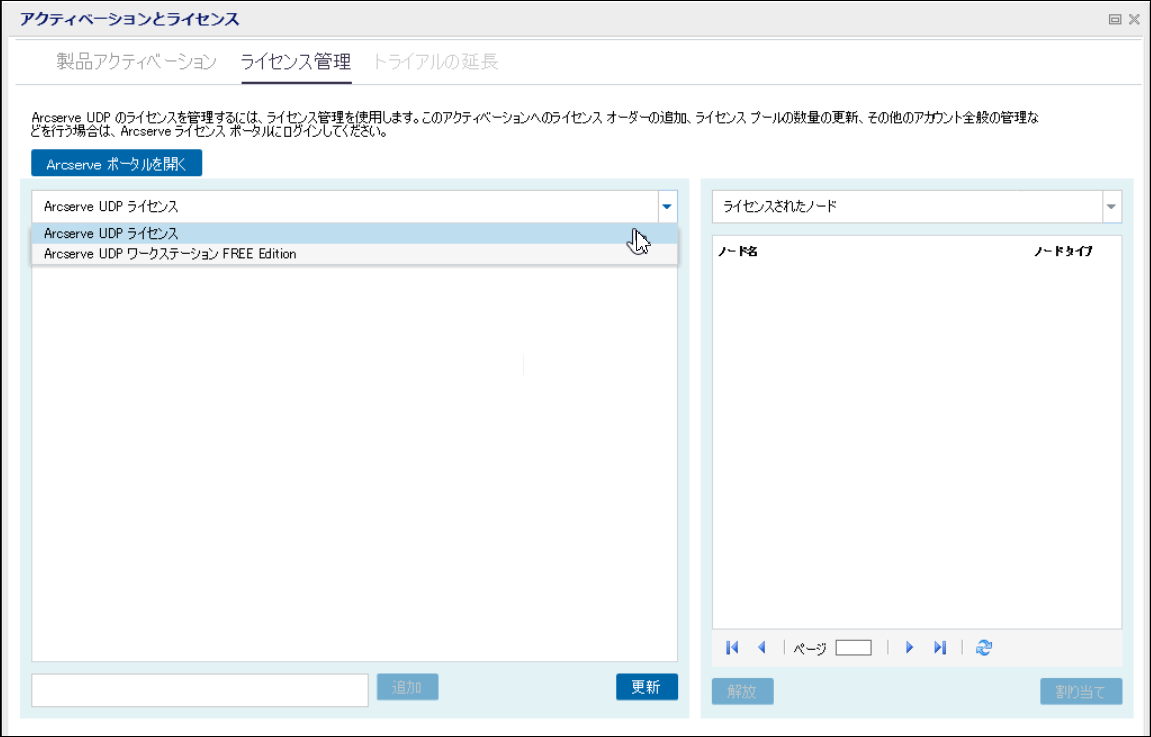This screenshot has height=737, width=1151.
Task: Click the 解放 button
Action: pos(742,691)
